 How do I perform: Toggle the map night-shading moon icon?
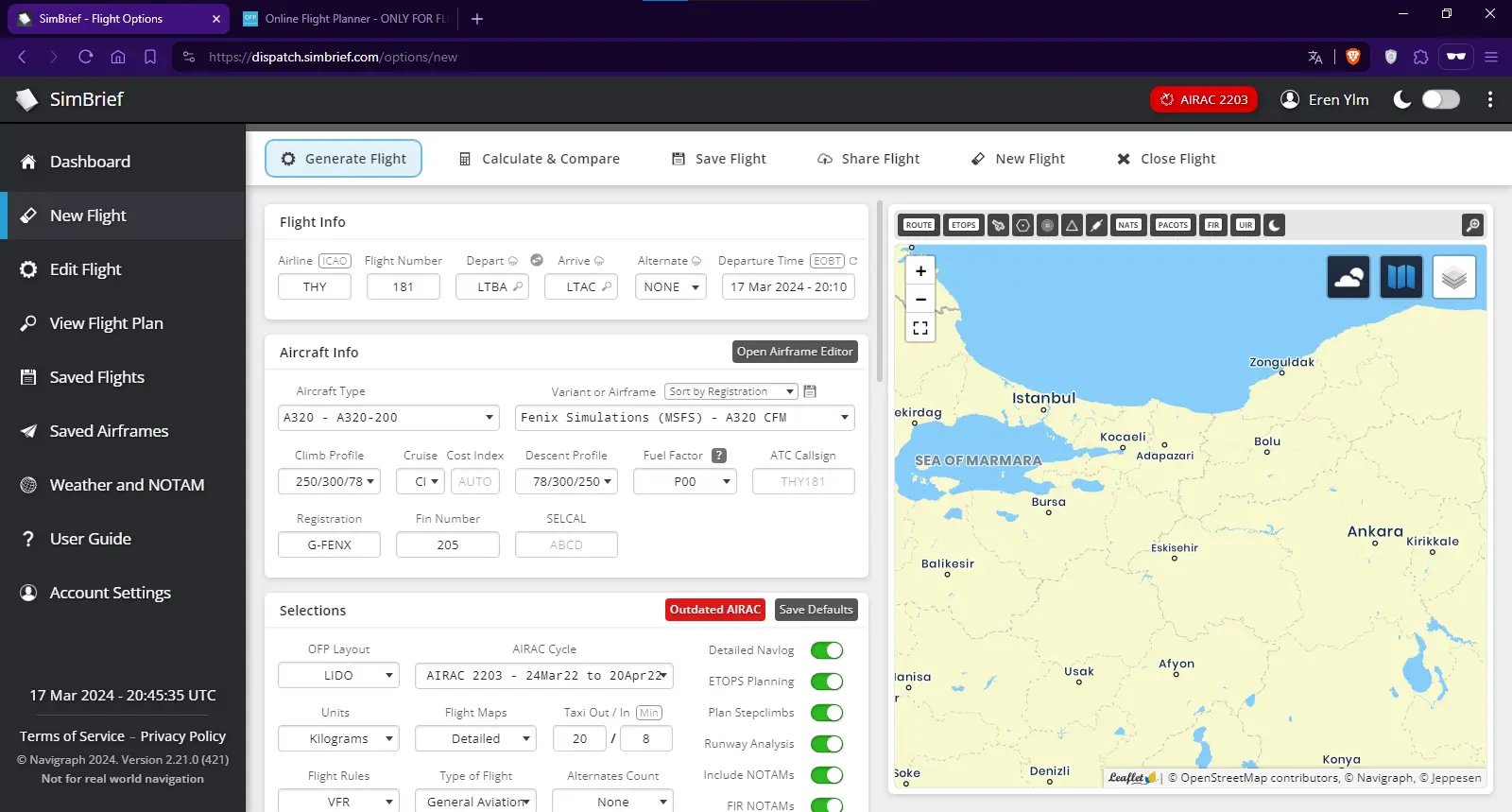[1275, 225]
